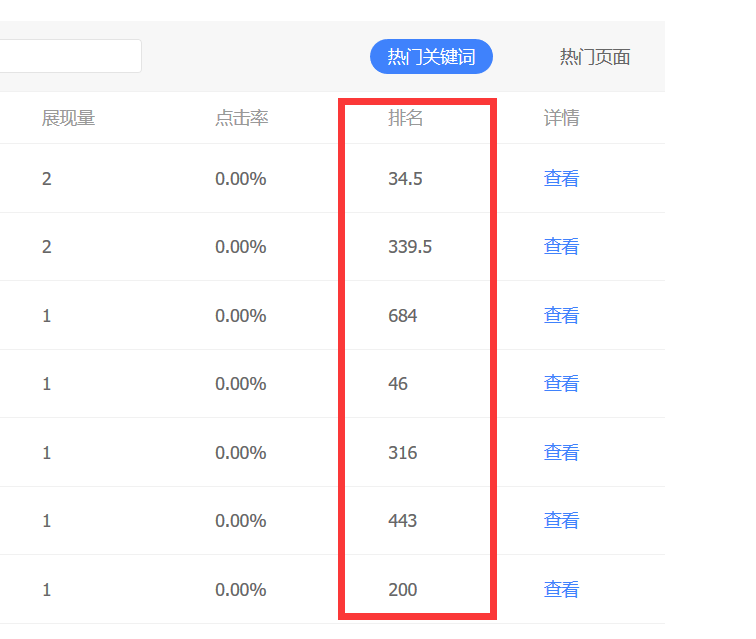The height and width of the screenshot is (639, 756).
Task: Switch to the 热门关键词 tab
Action: (x=431, y=56)
